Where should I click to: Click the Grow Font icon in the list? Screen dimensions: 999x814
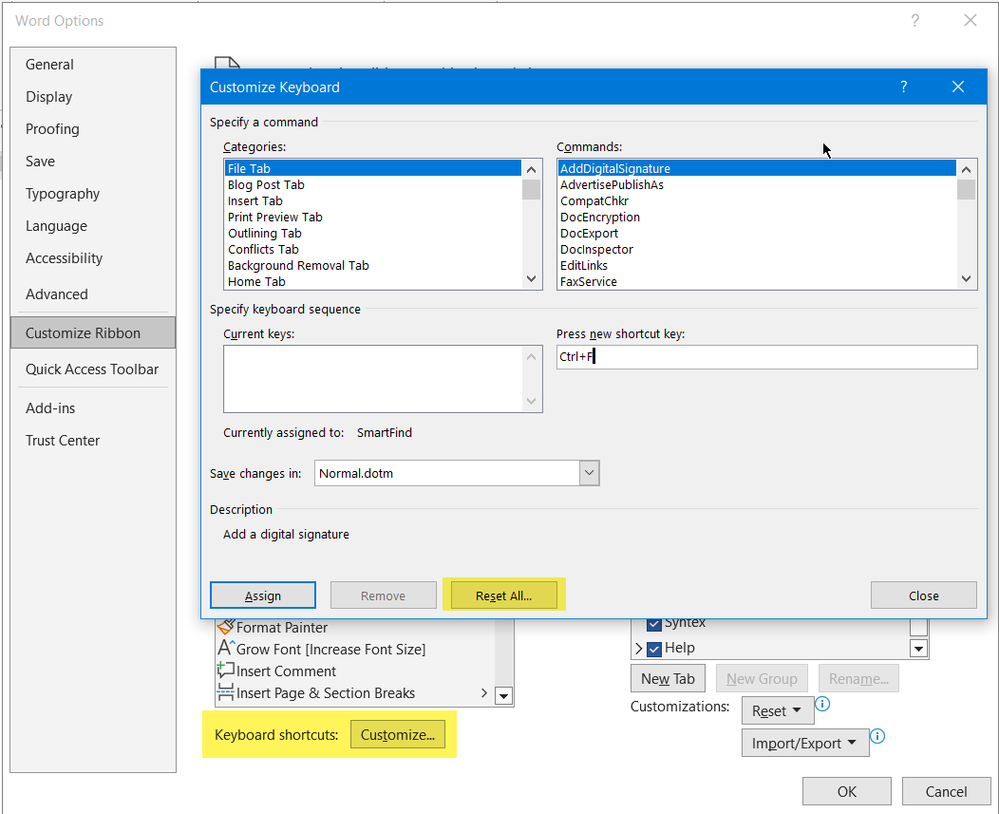point(226,648)
